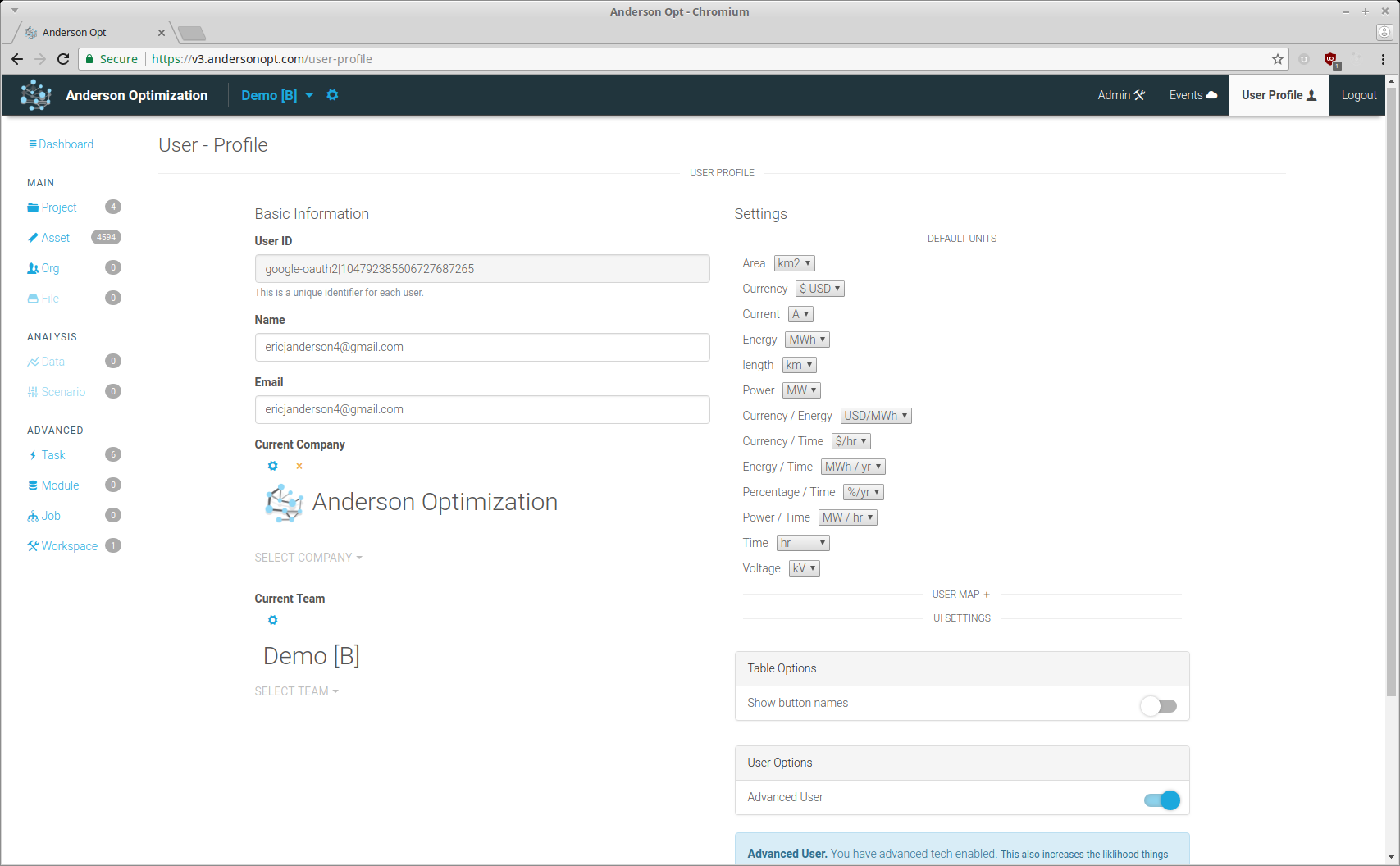This screenshot has height=866, width=1400.
Task: Click the Anderson Optimization logo in header
Action: tap(36, 95)
